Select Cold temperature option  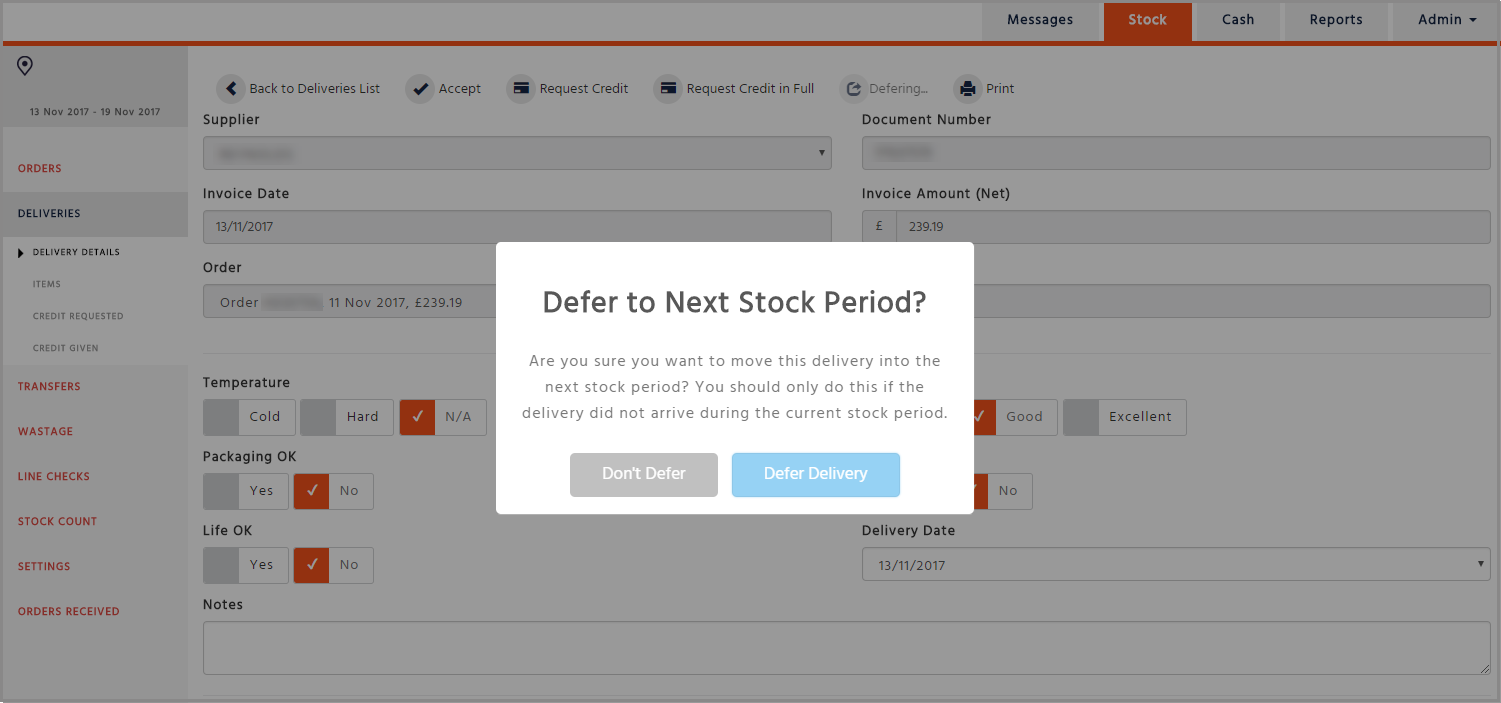249,417
